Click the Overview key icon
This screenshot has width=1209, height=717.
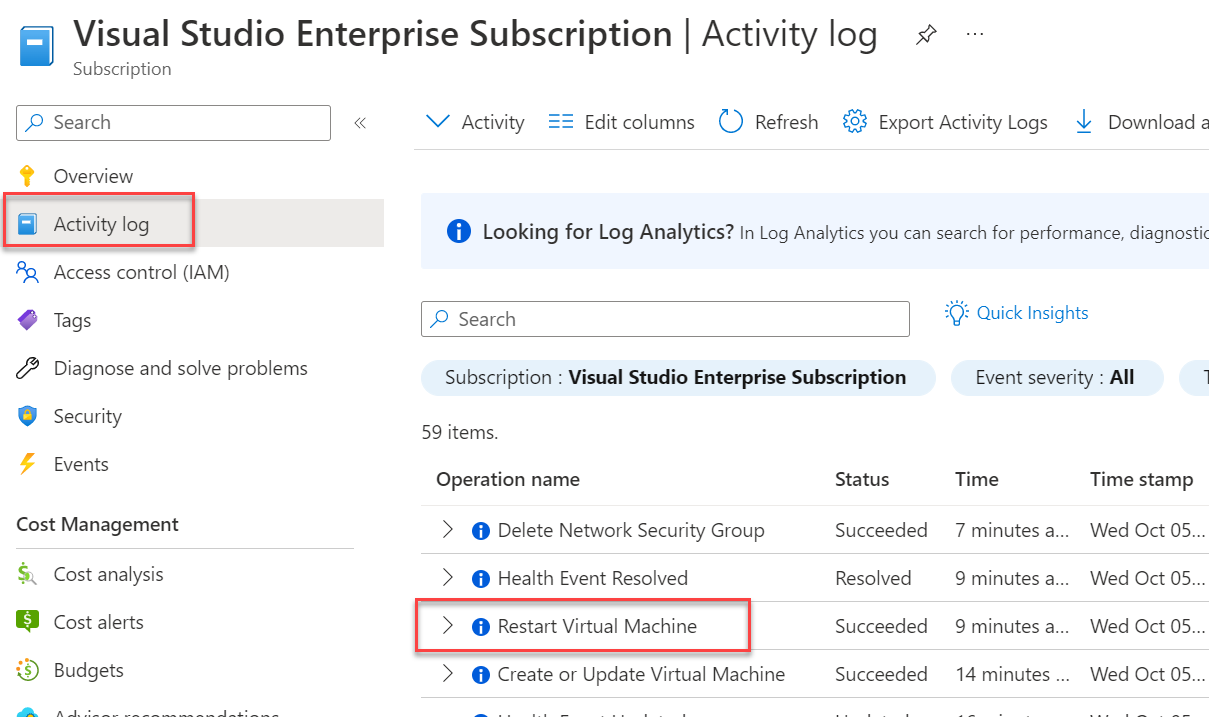click(28, 176)
